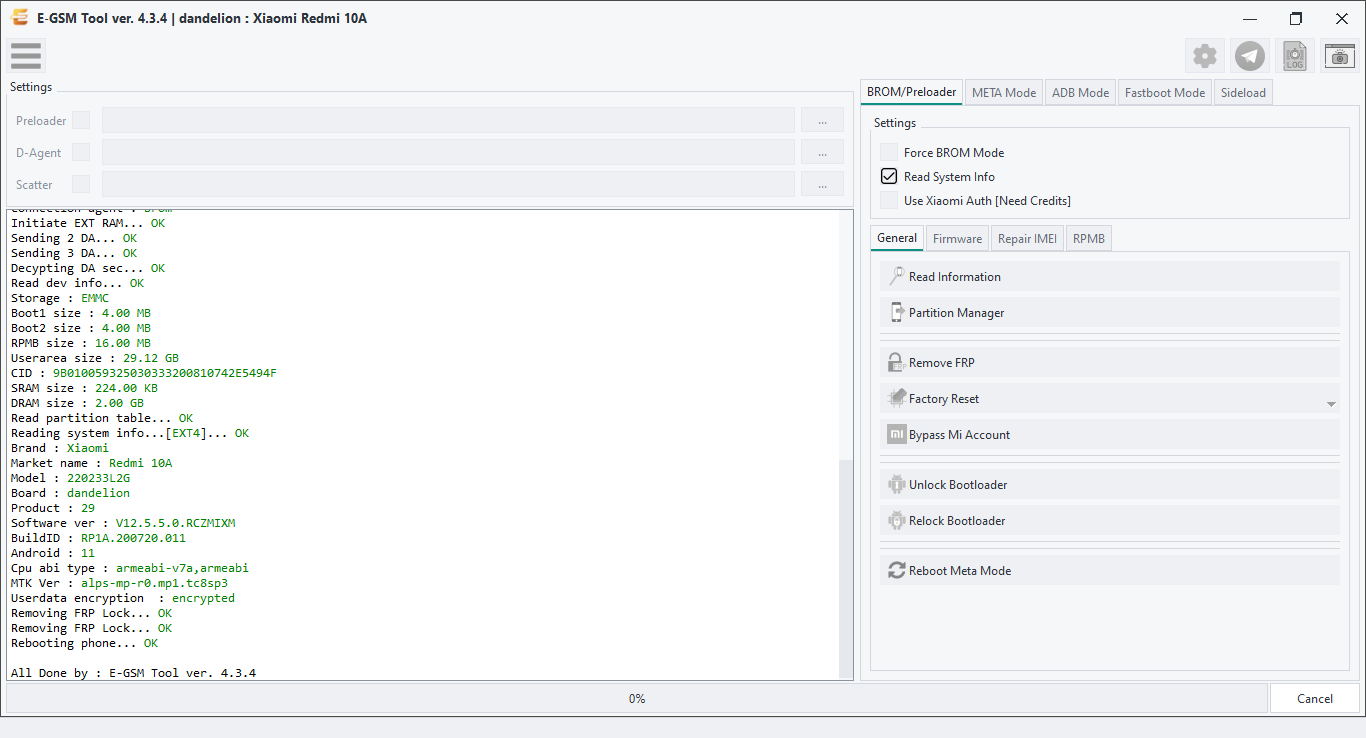Uncheck Read System Info

click(x=889, y=177)
